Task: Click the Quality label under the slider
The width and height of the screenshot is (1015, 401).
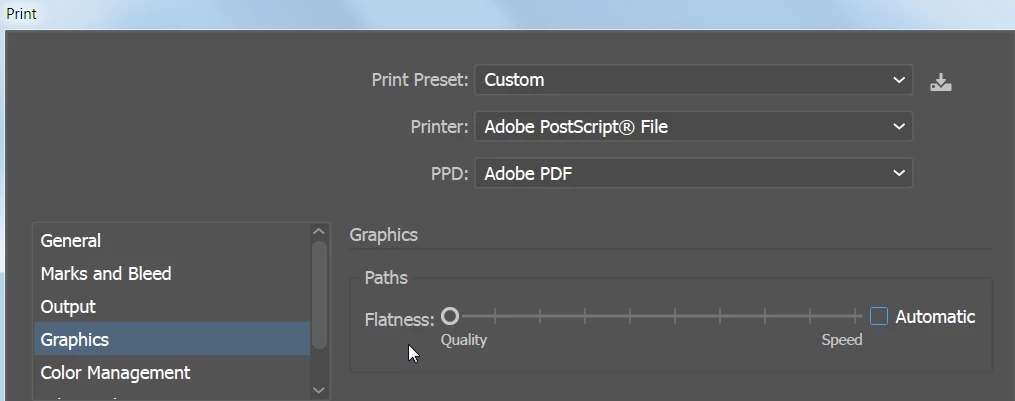Action: pos(464,340)
